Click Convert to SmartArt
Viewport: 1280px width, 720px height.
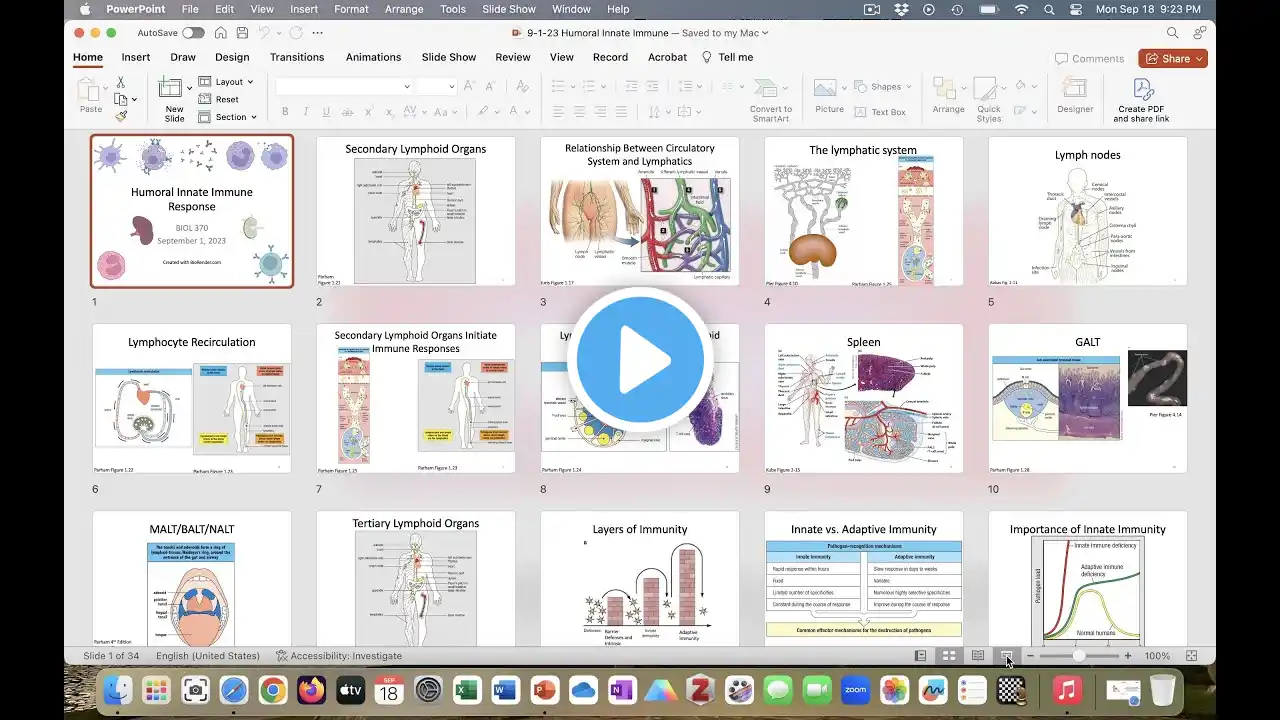[771, 99]
